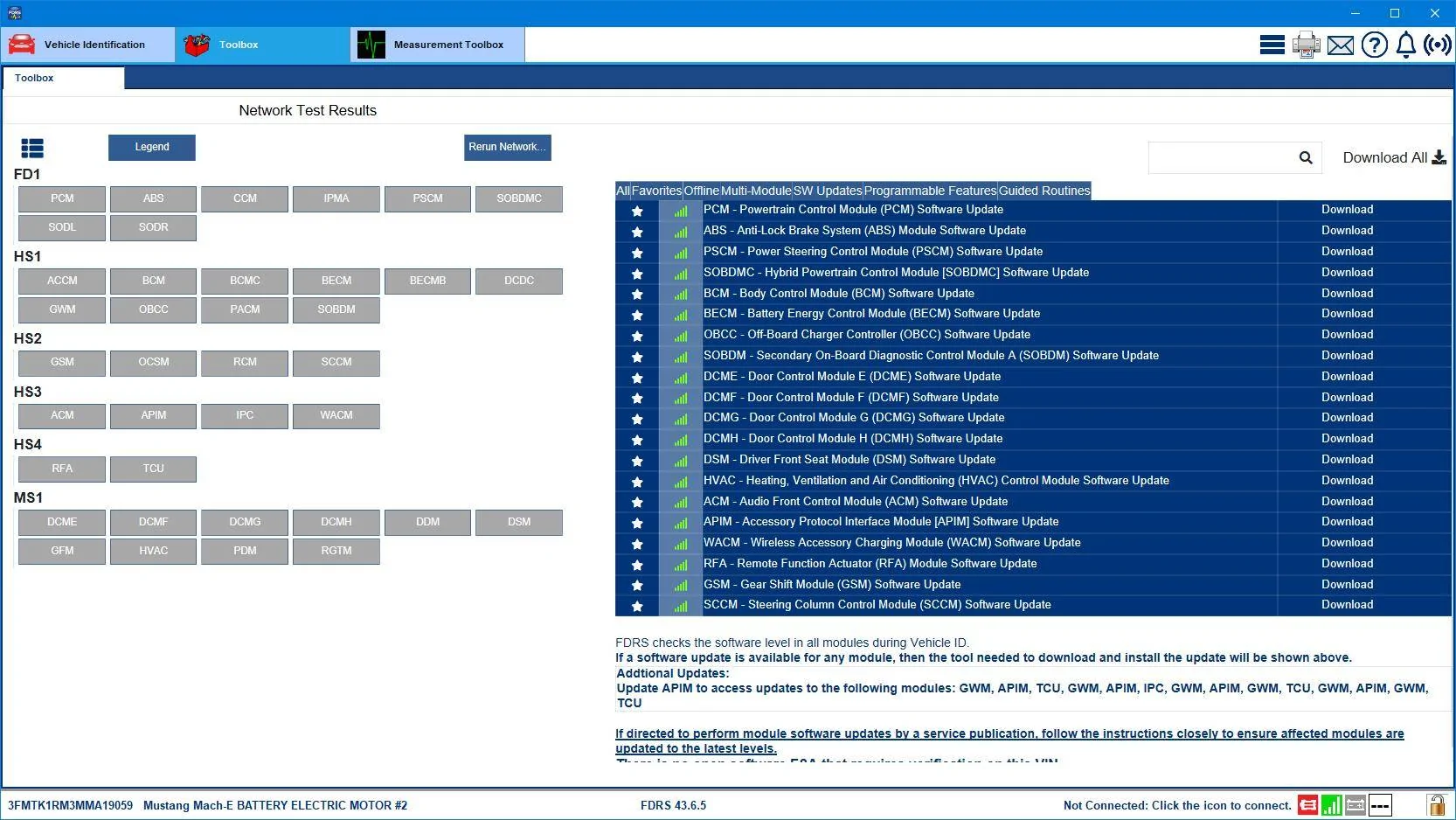Viewport: 1456px width, 820px height.
Task: Switch network view using the list icon
Action: 32,149
